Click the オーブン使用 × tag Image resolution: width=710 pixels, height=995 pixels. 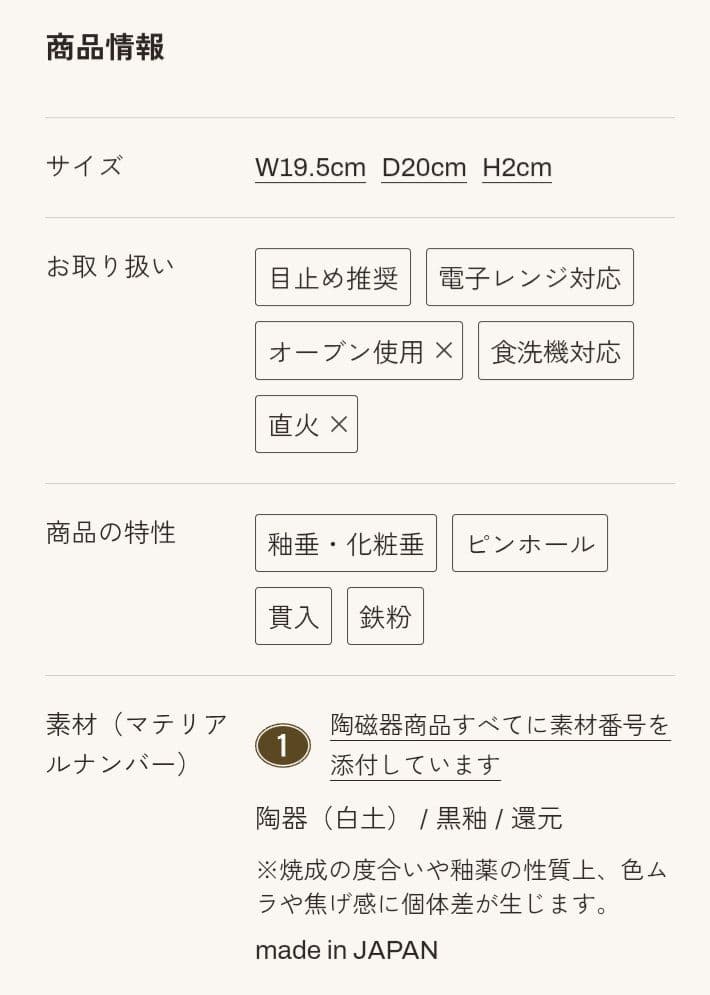pyautogui.click(x=359, y=351)
